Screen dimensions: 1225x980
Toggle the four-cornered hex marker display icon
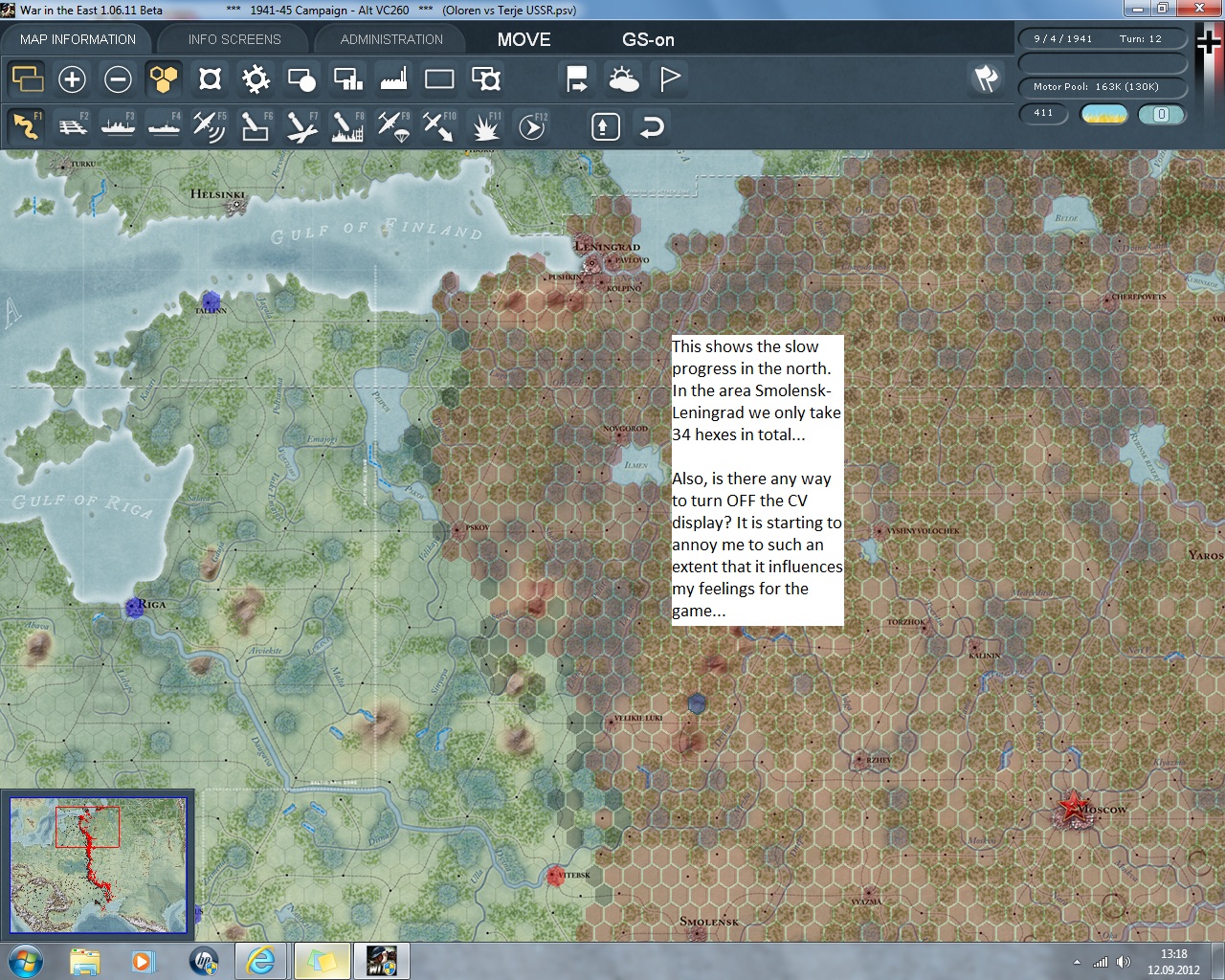(210, 78)
